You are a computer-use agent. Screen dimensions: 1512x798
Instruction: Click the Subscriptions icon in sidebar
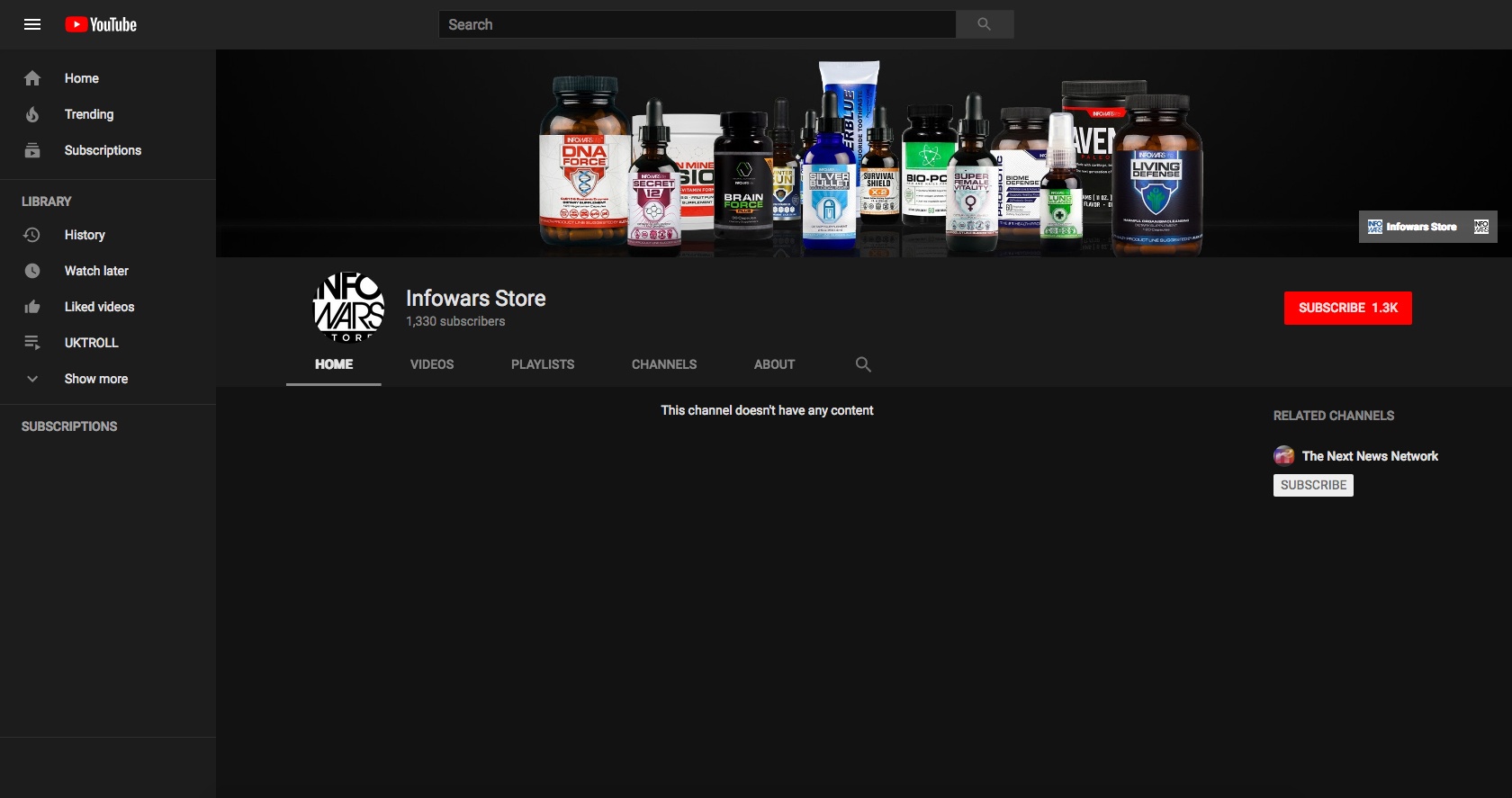(32, 150)
